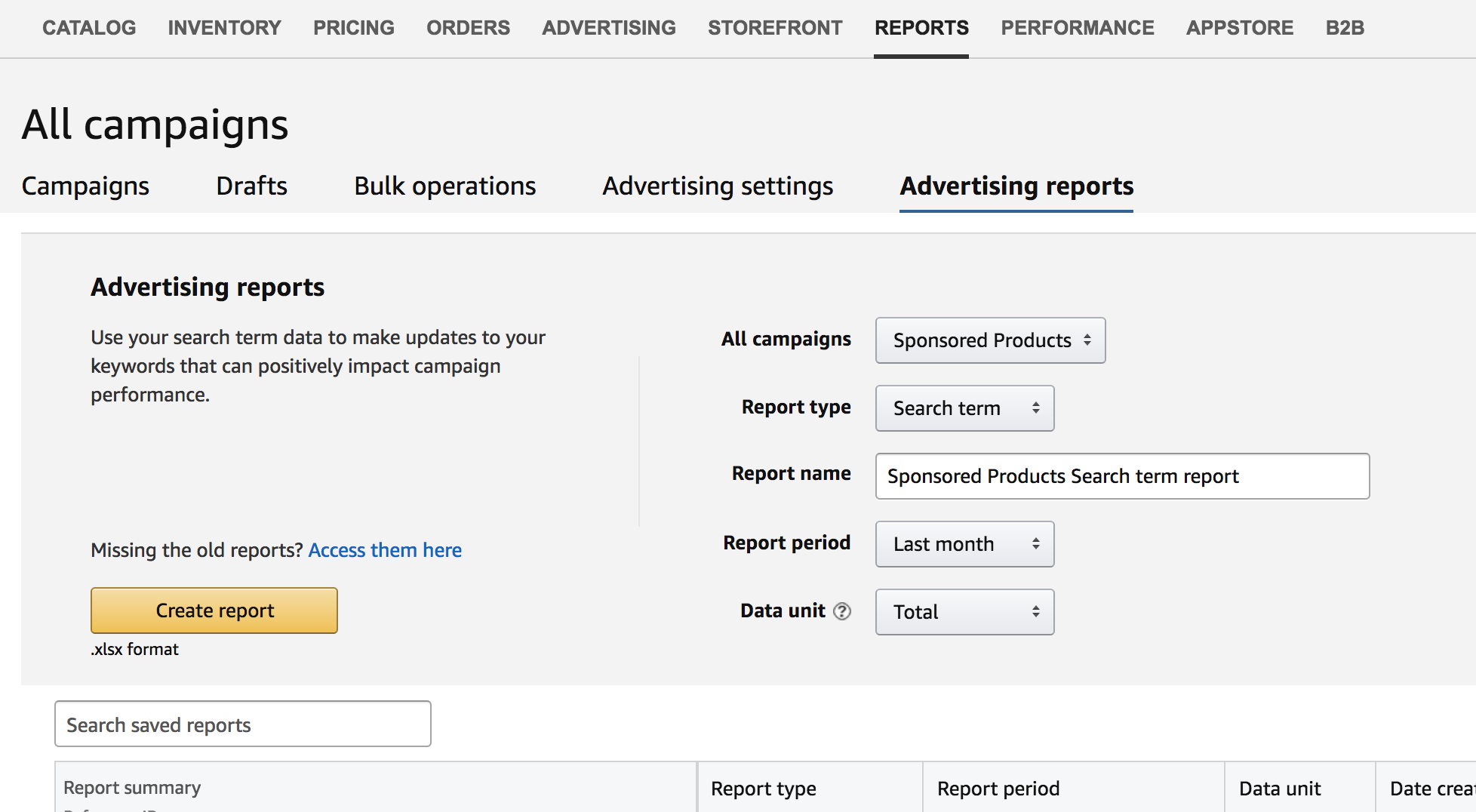Open the B2B menu
Screen dimensions: 1476x812
click(1345, 28)
